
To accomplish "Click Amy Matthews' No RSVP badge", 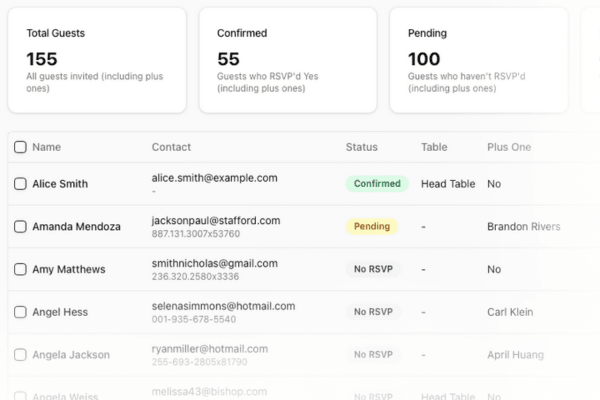I will click(372, 269).
